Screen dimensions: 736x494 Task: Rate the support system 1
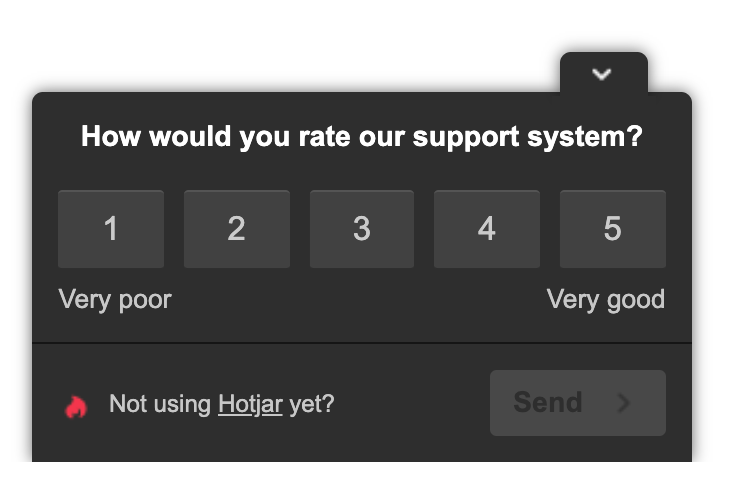(111, 229)
